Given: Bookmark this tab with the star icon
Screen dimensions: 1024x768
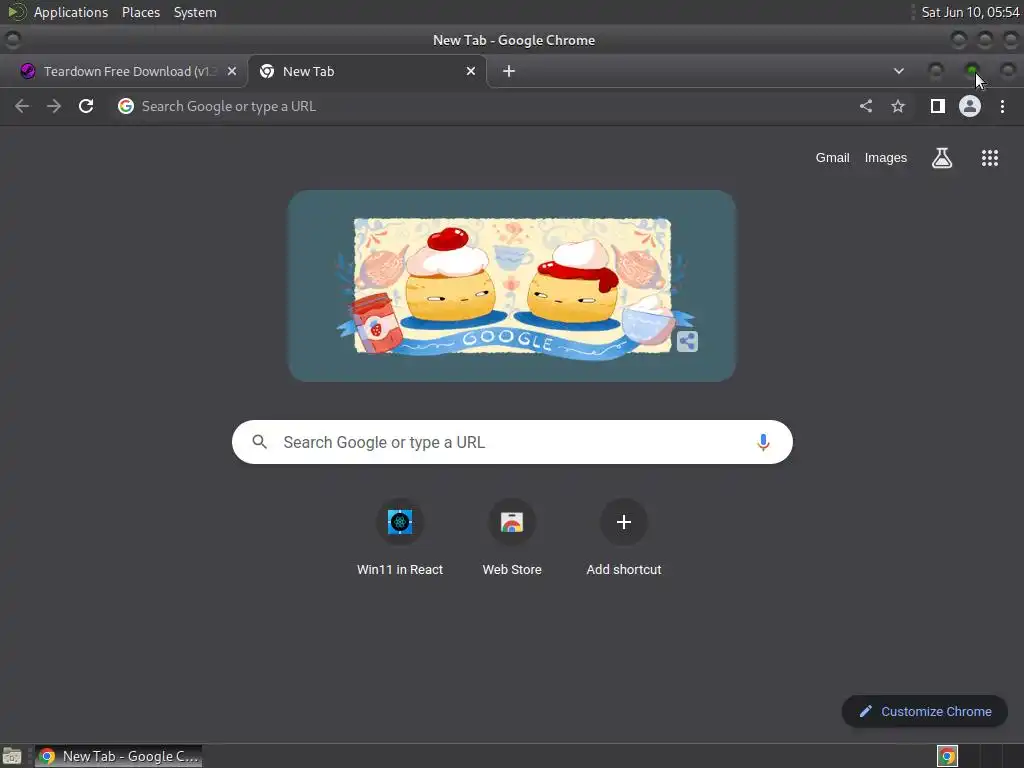Looking at the screenshot, I should [x=898, y=106].
